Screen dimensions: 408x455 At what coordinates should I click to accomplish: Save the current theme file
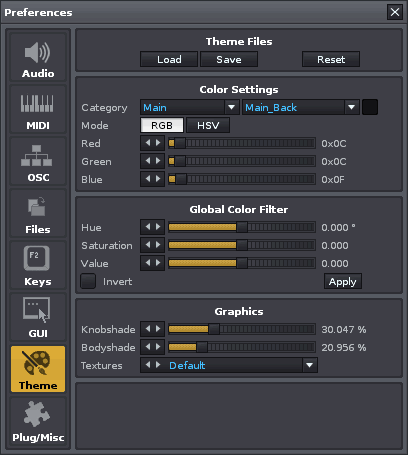coord(229,59)
